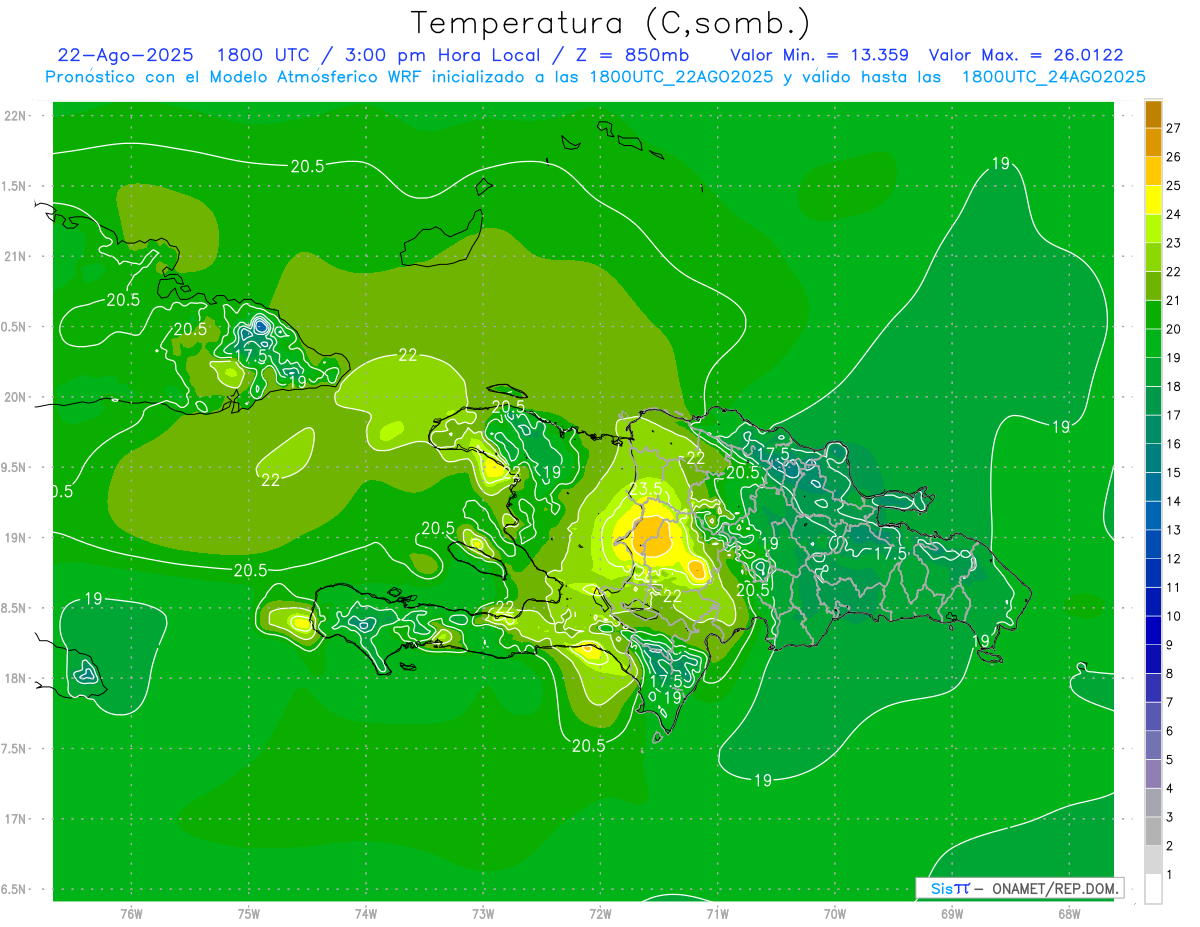Click the '19N' latitude axis label

[15, 538]
